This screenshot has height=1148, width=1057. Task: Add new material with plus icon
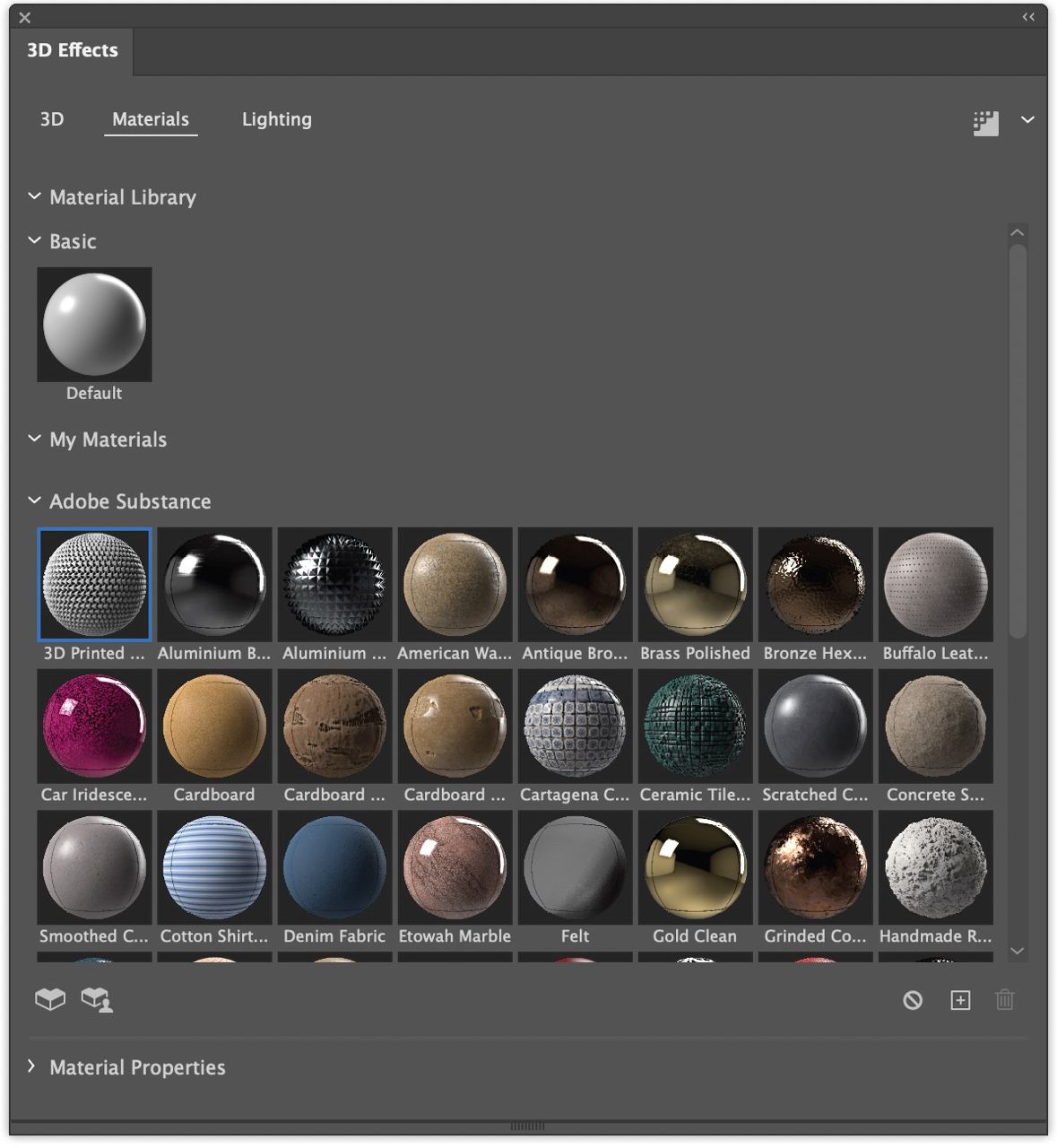(960, 1000)
